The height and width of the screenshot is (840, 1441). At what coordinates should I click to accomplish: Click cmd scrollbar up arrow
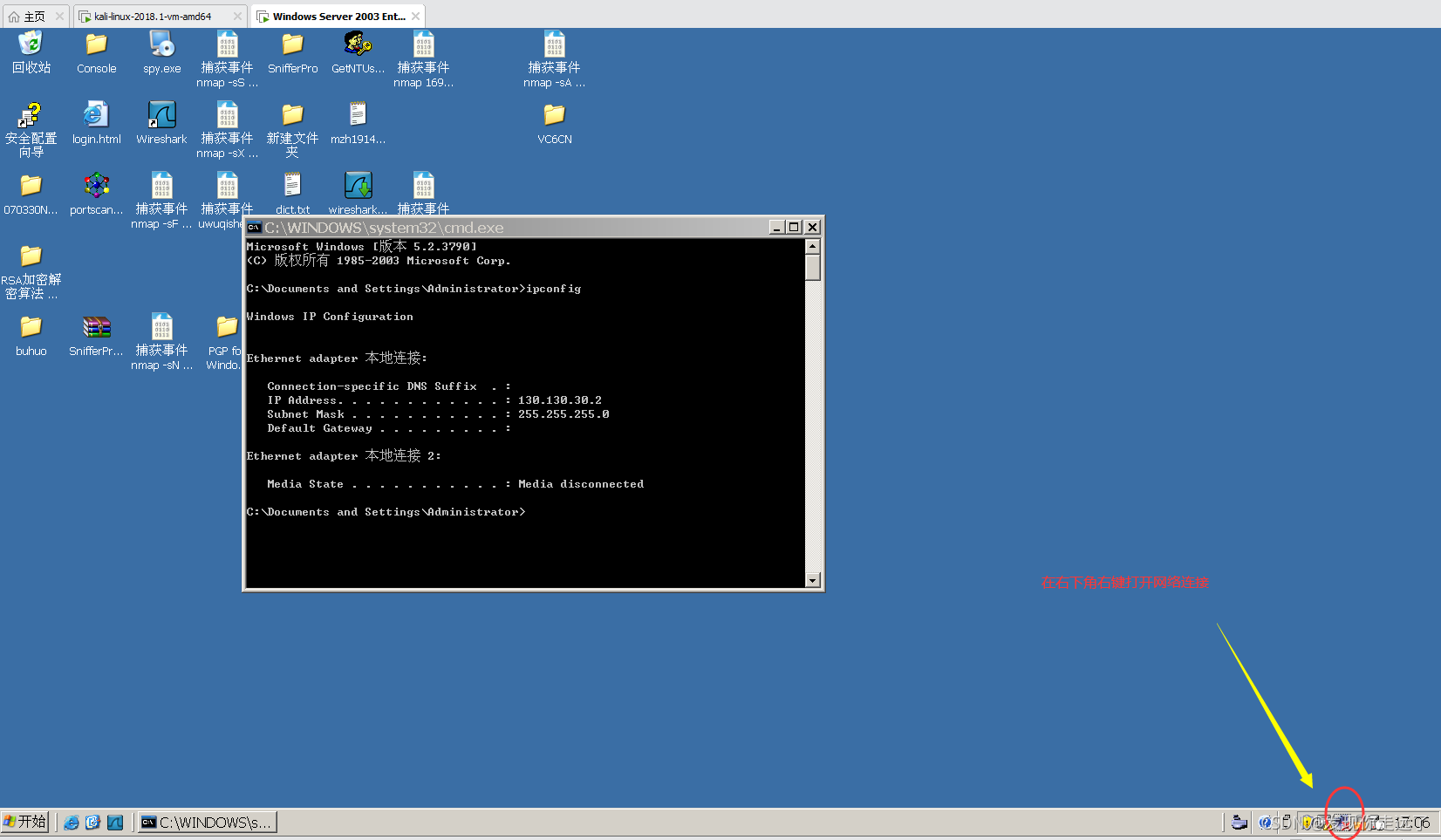click(x=813, y=247)
